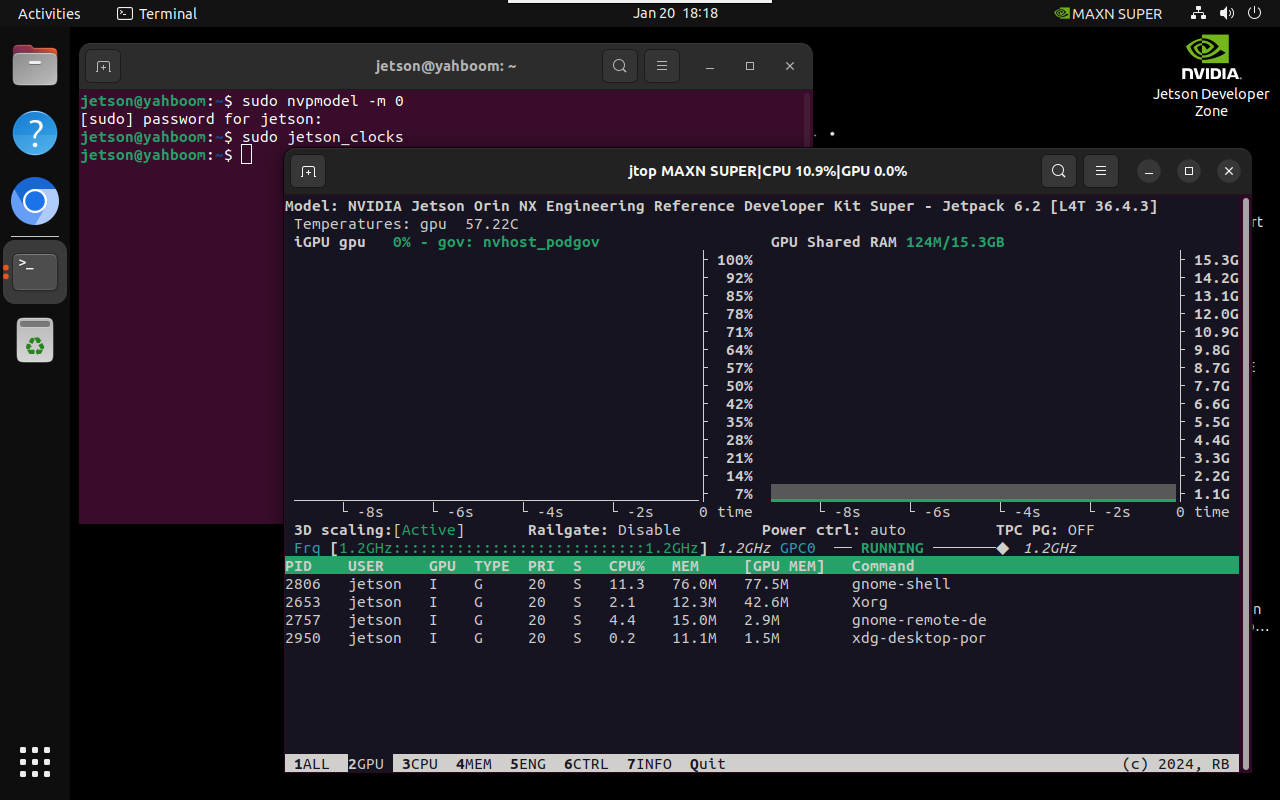Launch Chromium browser from dock

click(x=35, y=203)
